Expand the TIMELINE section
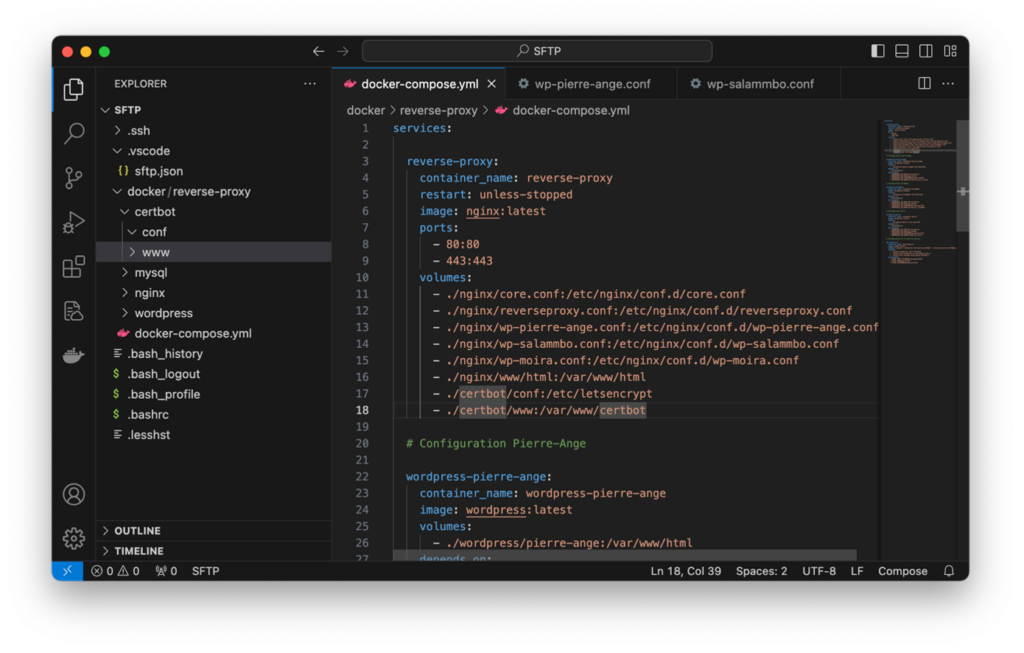The height and width of the screenshot is (653, 1024). pos(214,551)
